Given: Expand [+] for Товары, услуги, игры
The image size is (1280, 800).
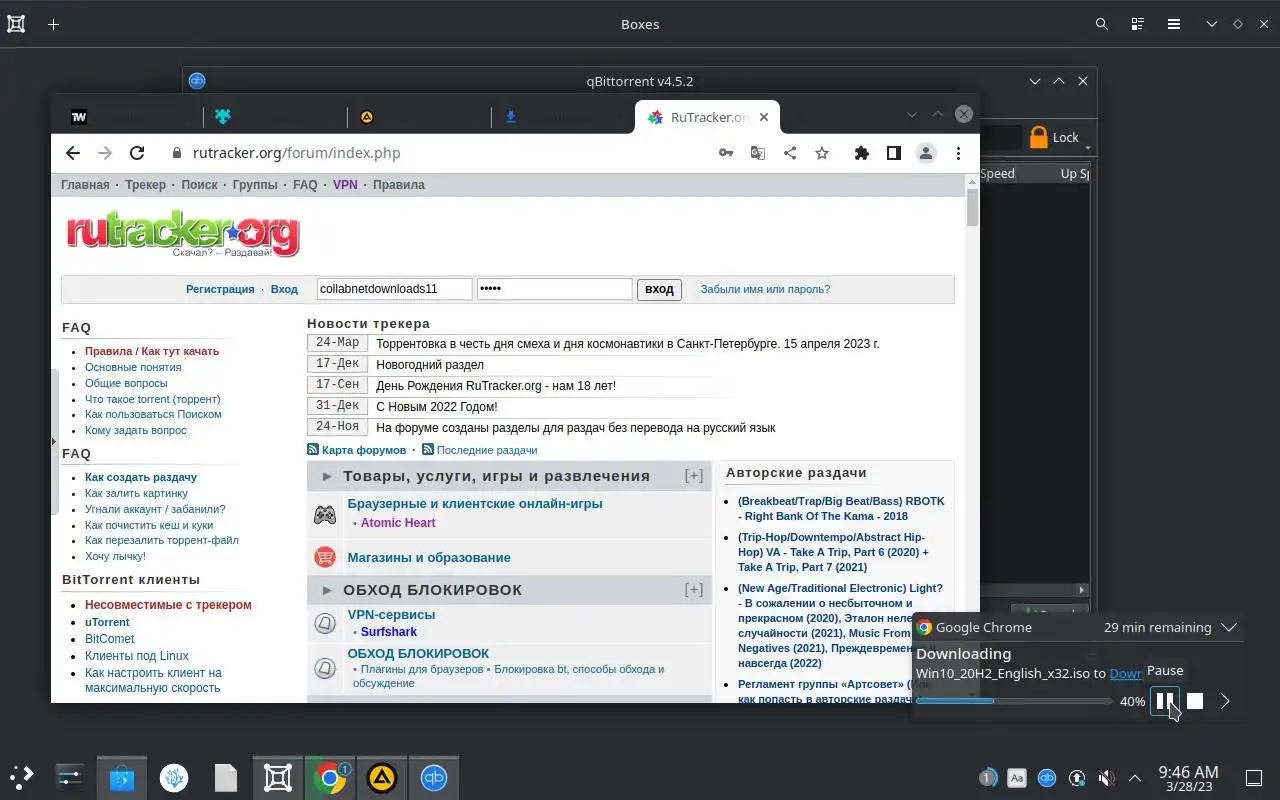Looking at the screenshot, I should point(693,476).
